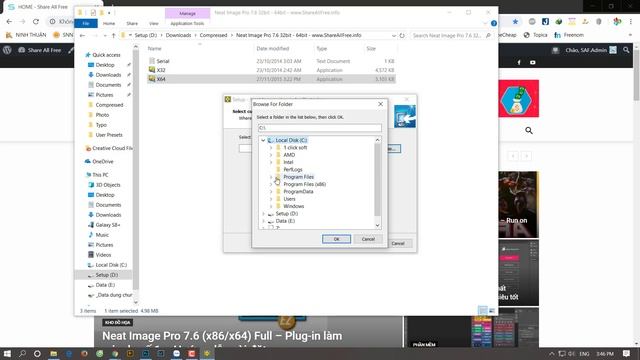The height and width of the screenshot is (360, 640).
Task: Open the File tab in Explorer ribbon
Action: click(86, 23)
